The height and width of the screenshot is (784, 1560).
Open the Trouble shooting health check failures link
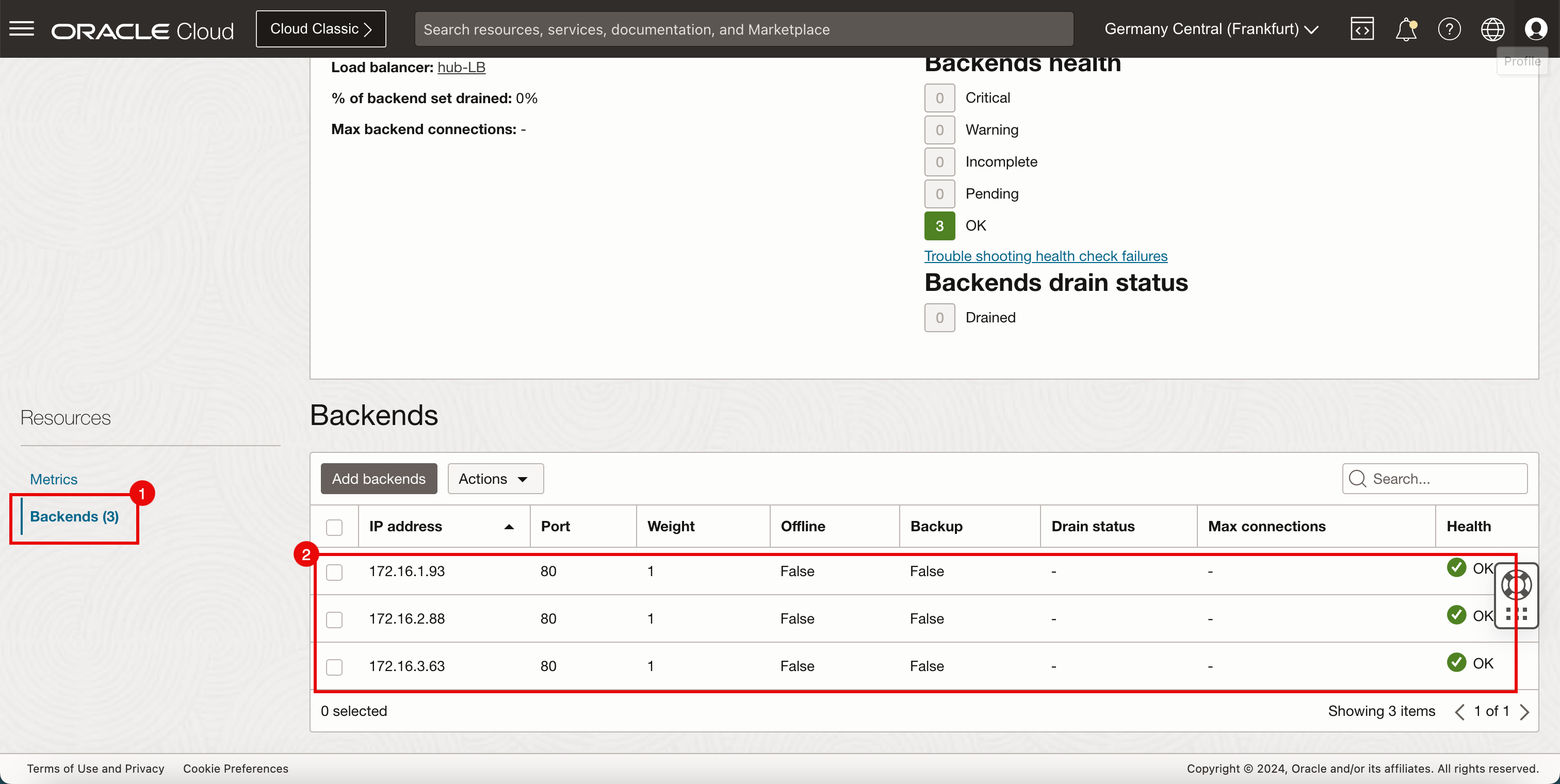click(1045, 256)
